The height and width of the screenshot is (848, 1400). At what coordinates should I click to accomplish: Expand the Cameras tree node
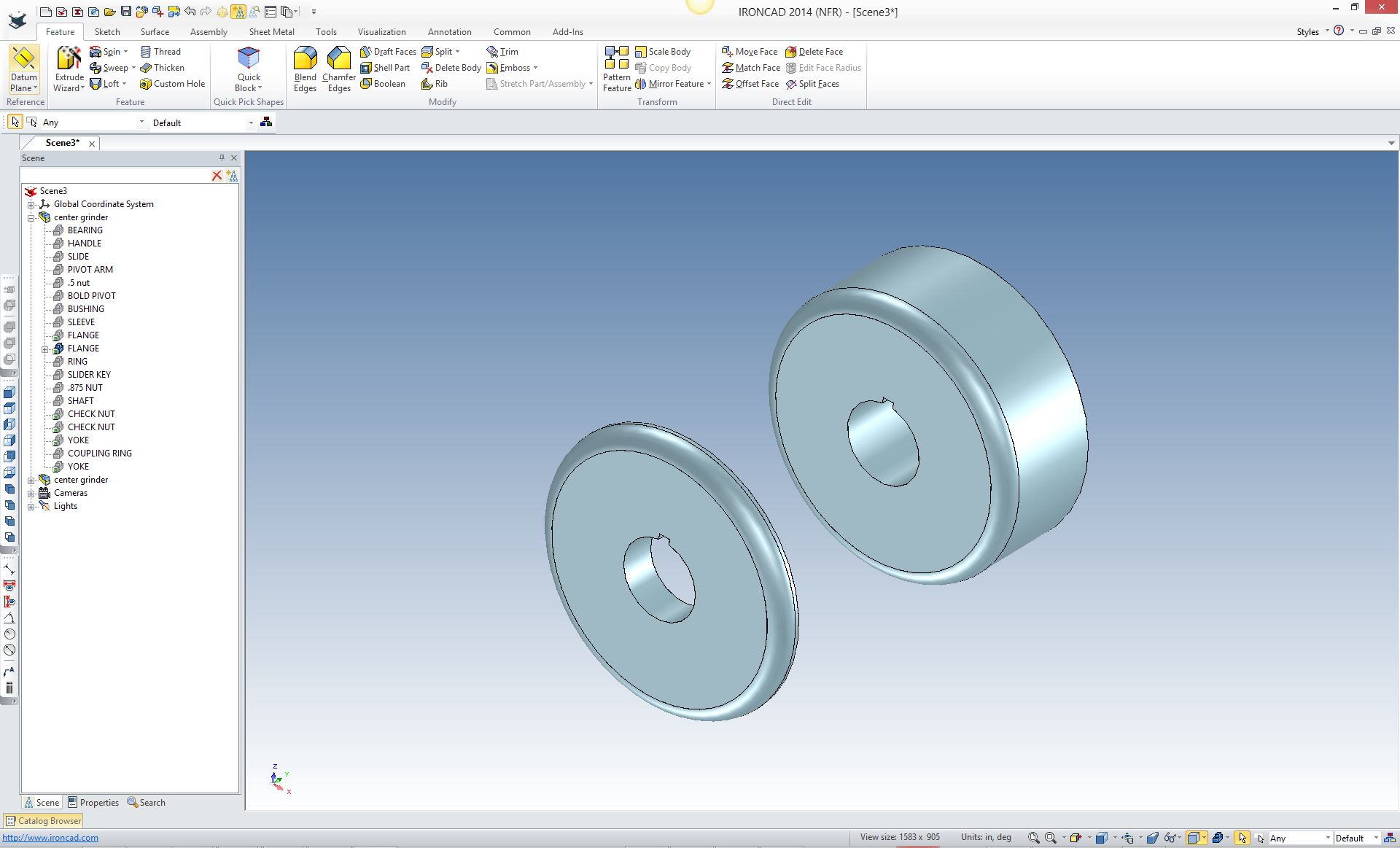tap(31, 493)
